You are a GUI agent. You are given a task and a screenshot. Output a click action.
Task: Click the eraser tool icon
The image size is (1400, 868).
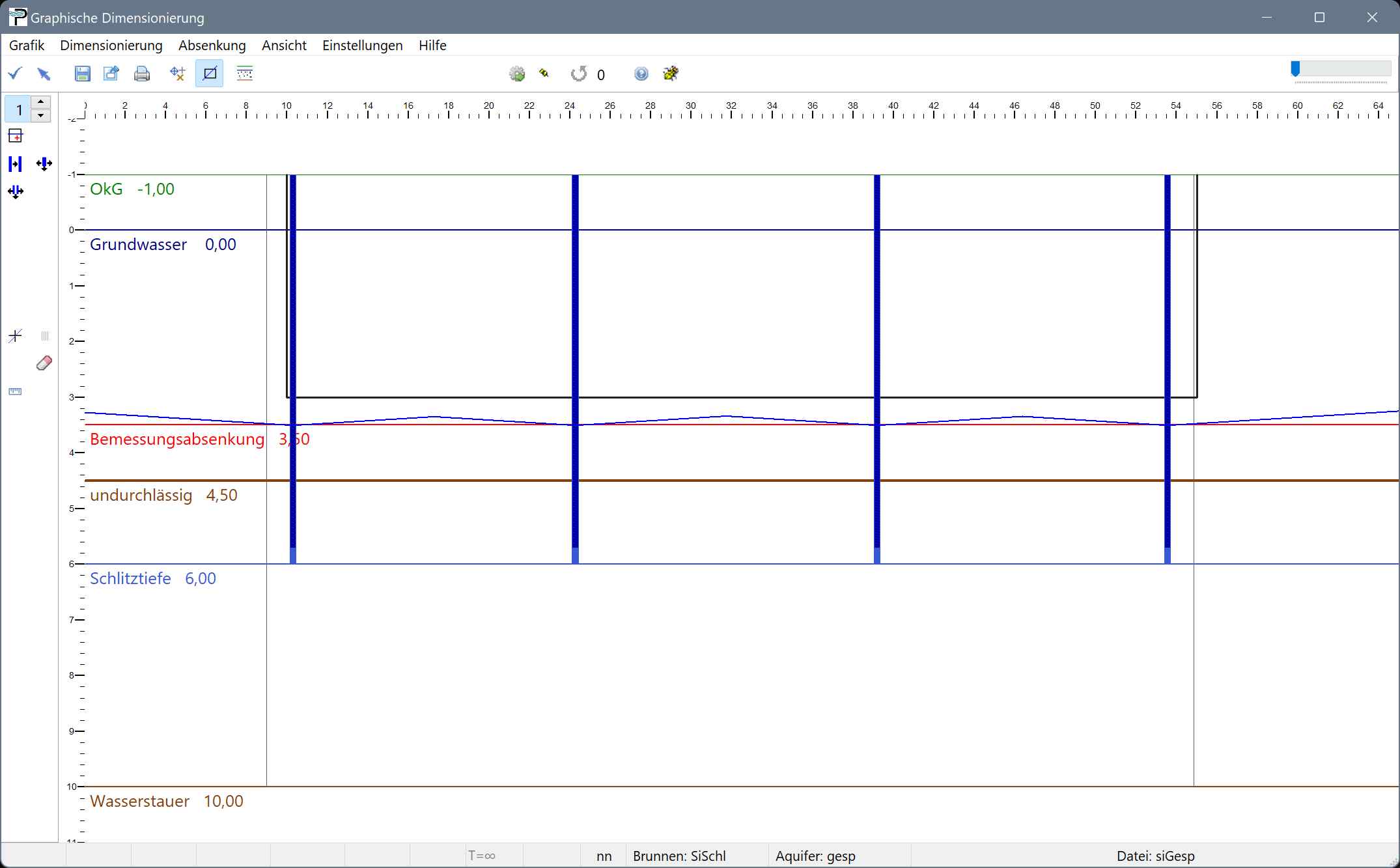tap(44, 363)
